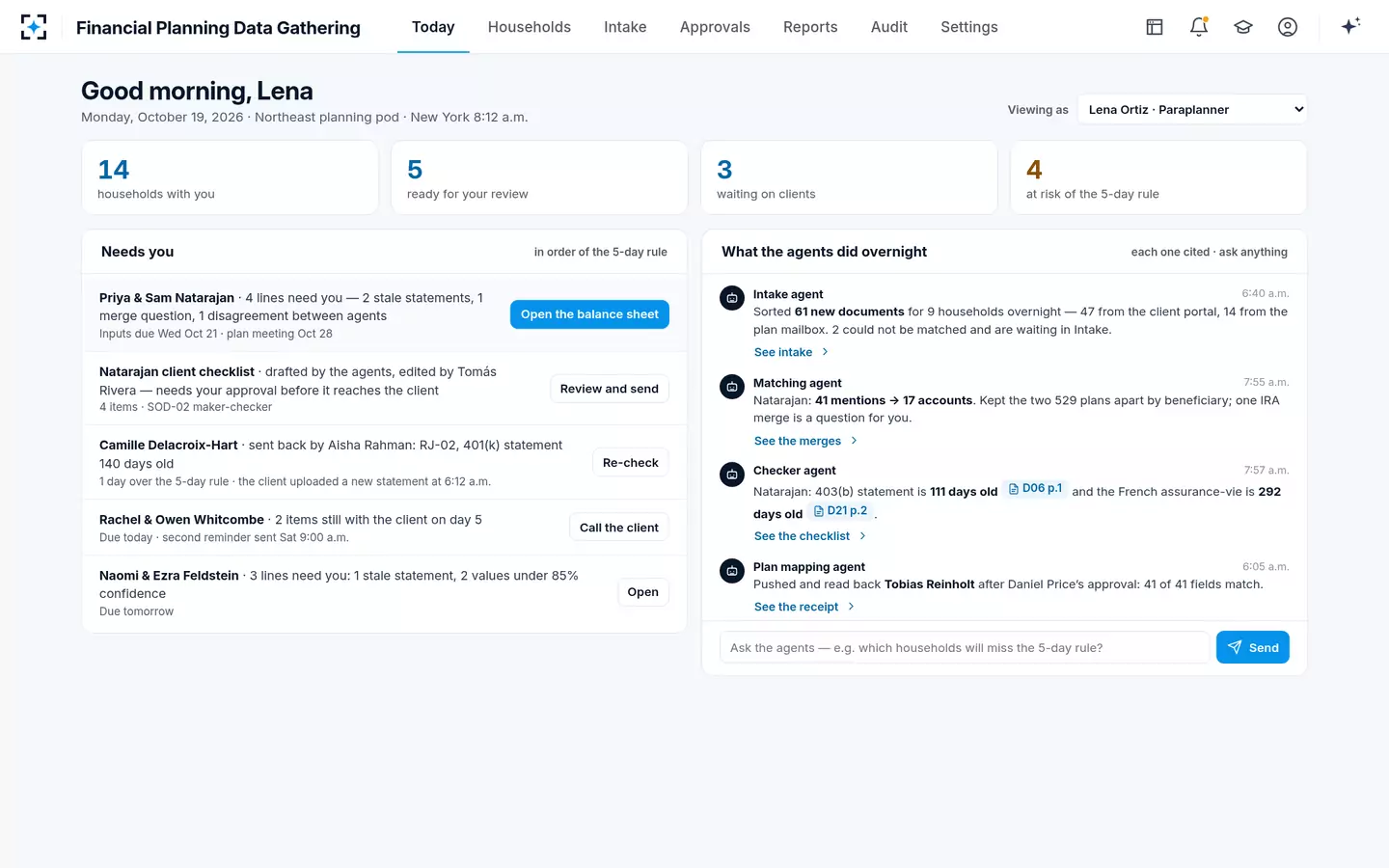
Task: Click Open for Naomi & Ezra Feldstein
Action: pos(642,592)
